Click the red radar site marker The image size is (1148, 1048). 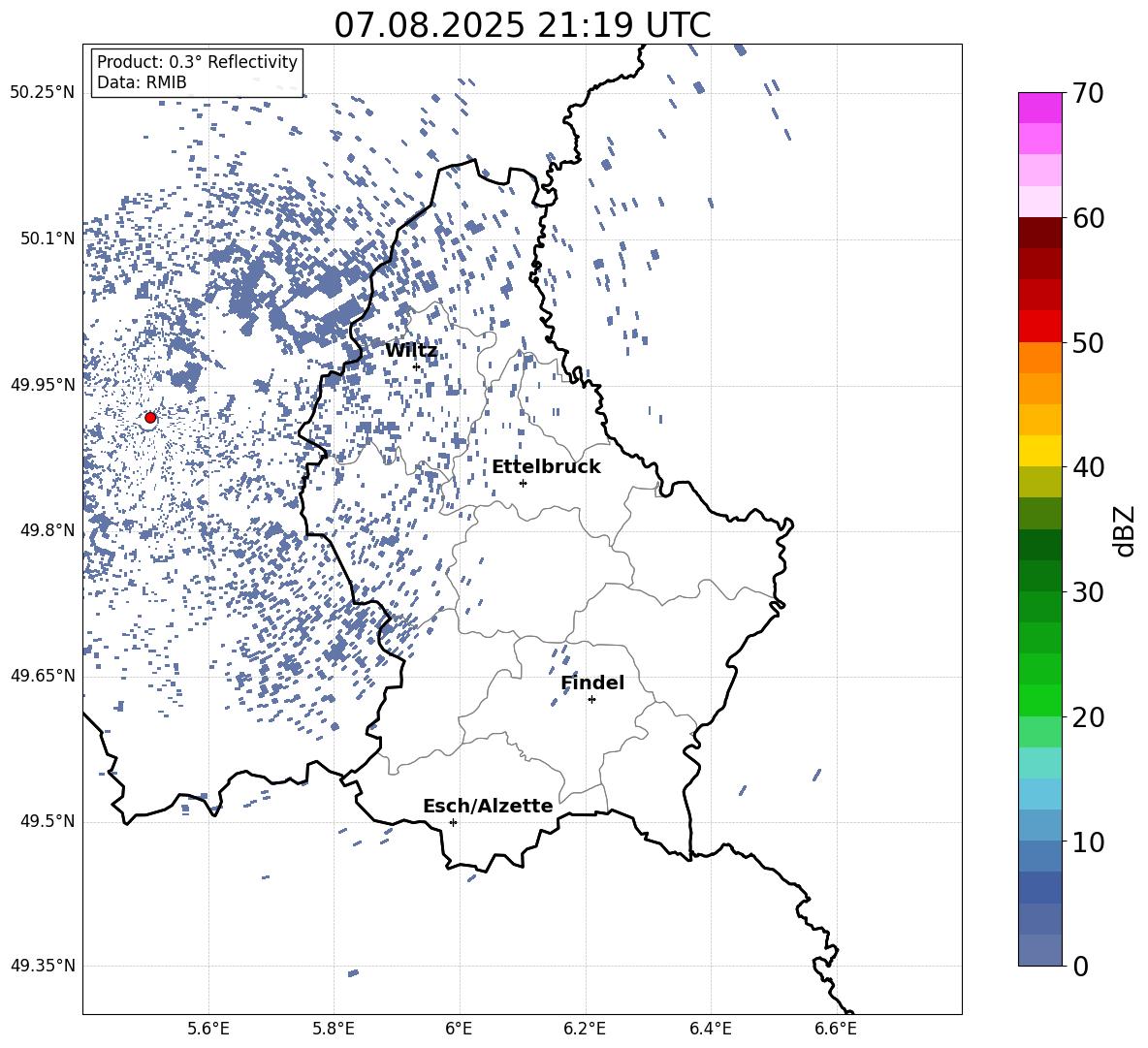pos(150,418)
